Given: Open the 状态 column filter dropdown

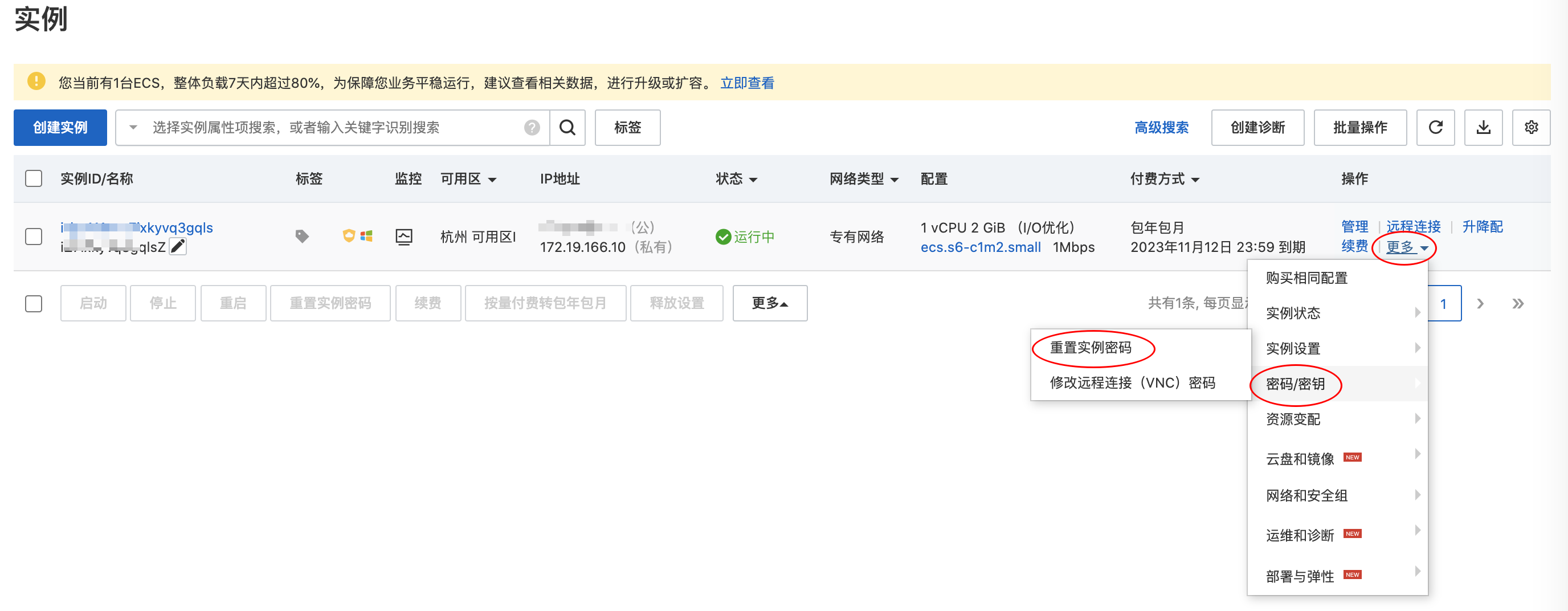Looking at the screenshot, I should coord(753,180).
